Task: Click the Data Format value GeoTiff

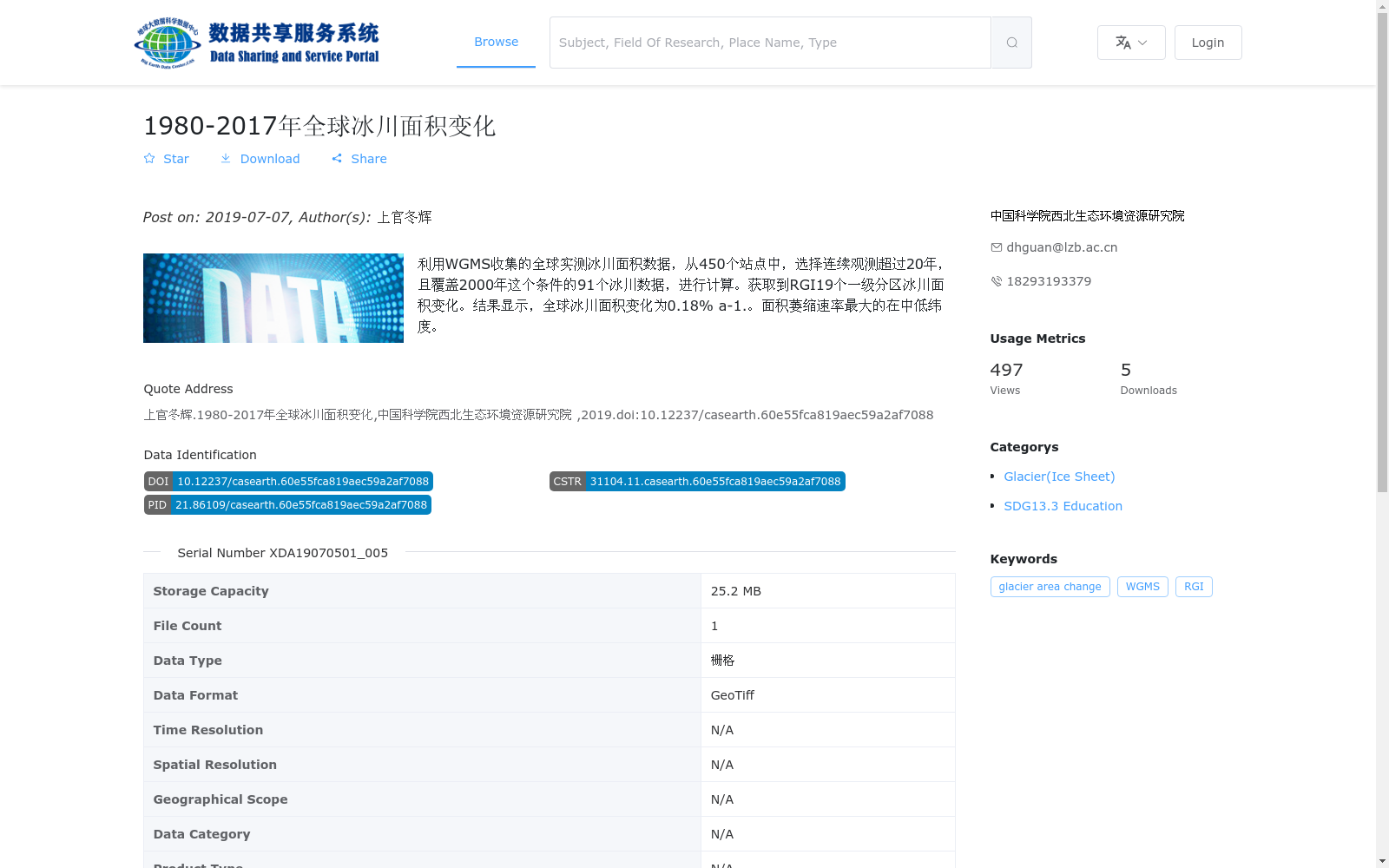Action: [x=732, y=695]
